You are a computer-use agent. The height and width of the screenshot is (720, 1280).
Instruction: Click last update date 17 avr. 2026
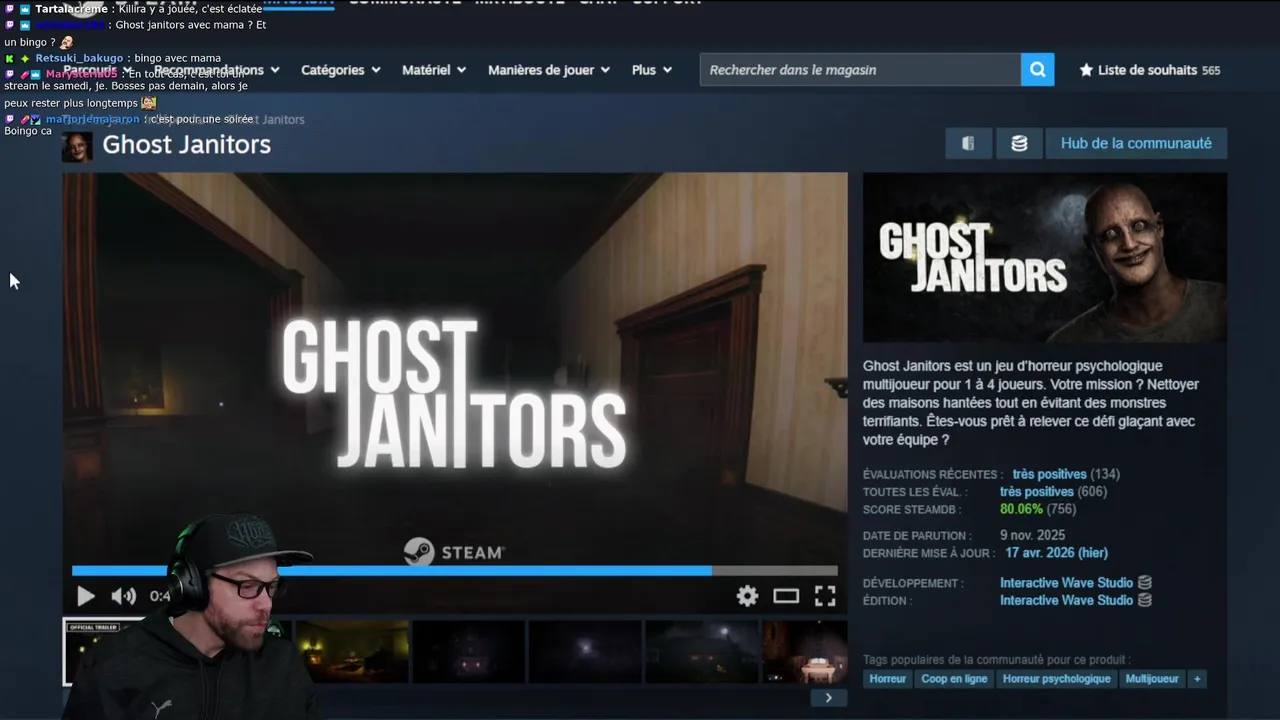pyautogui.click(x=1056, y=553)
